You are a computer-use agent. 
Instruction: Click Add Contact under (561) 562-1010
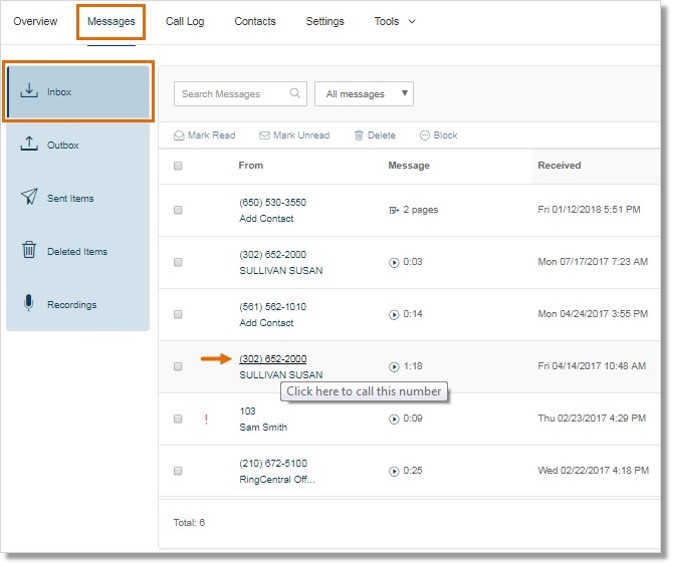tap(267, 323)
